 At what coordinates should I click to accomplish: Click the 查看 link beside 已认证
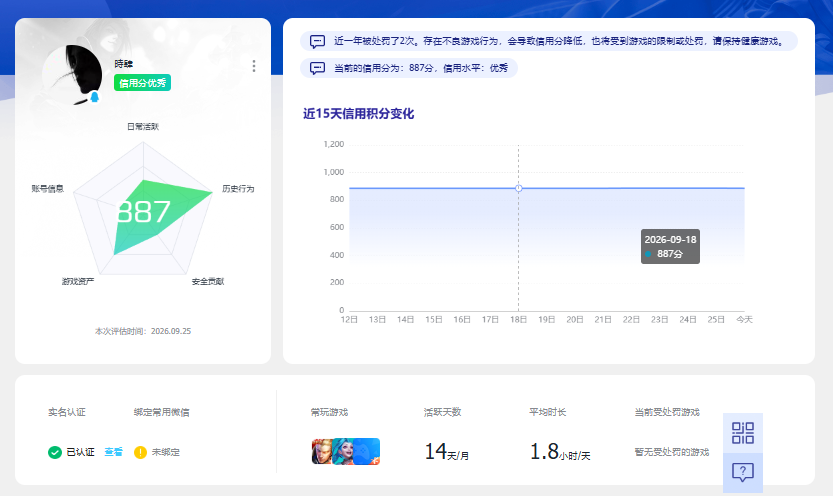coord(113,452)
